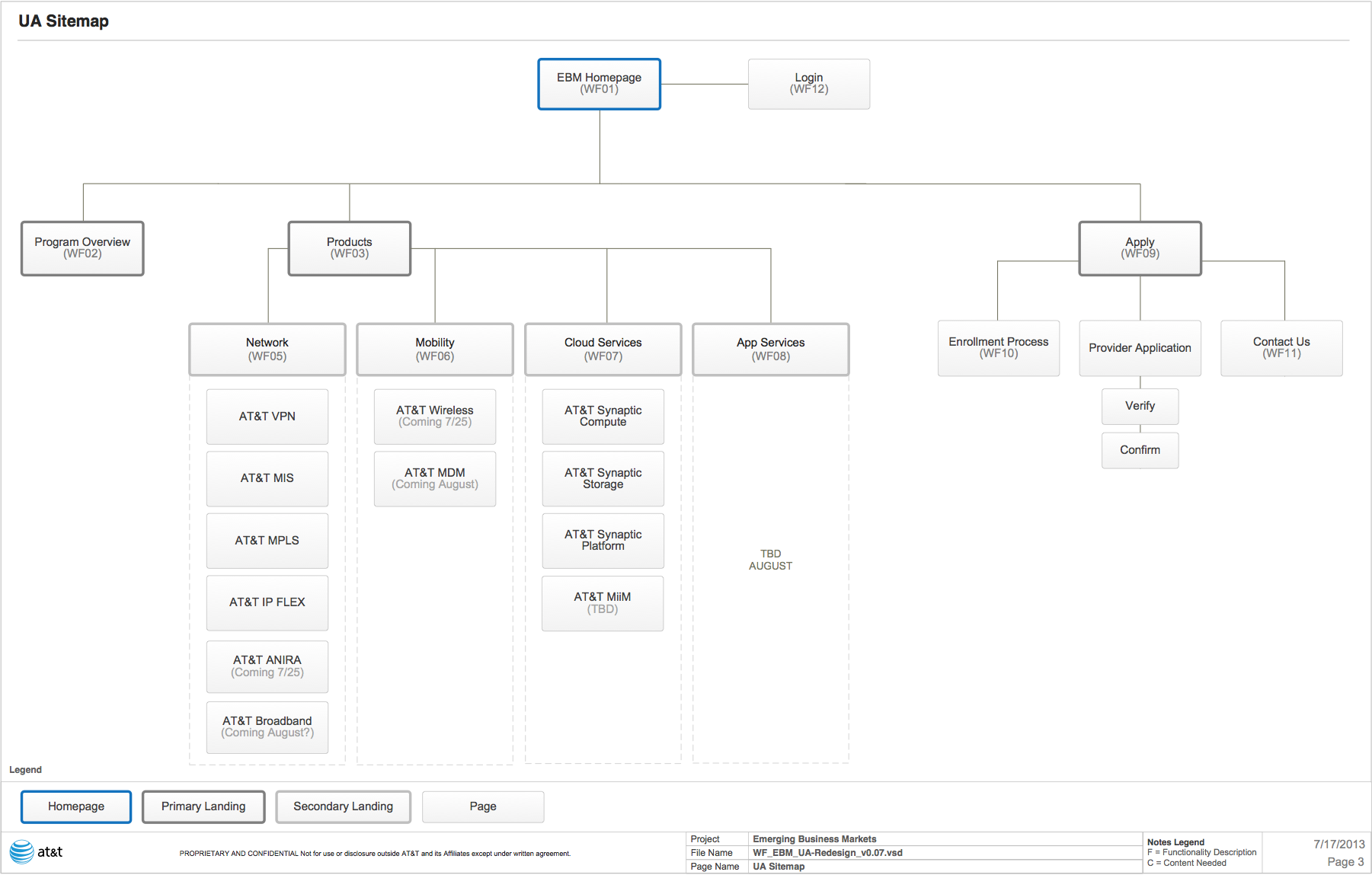The image size is (1372, 875).
Task: Select the AT&T ANIRA box
Action: point(267,666)
